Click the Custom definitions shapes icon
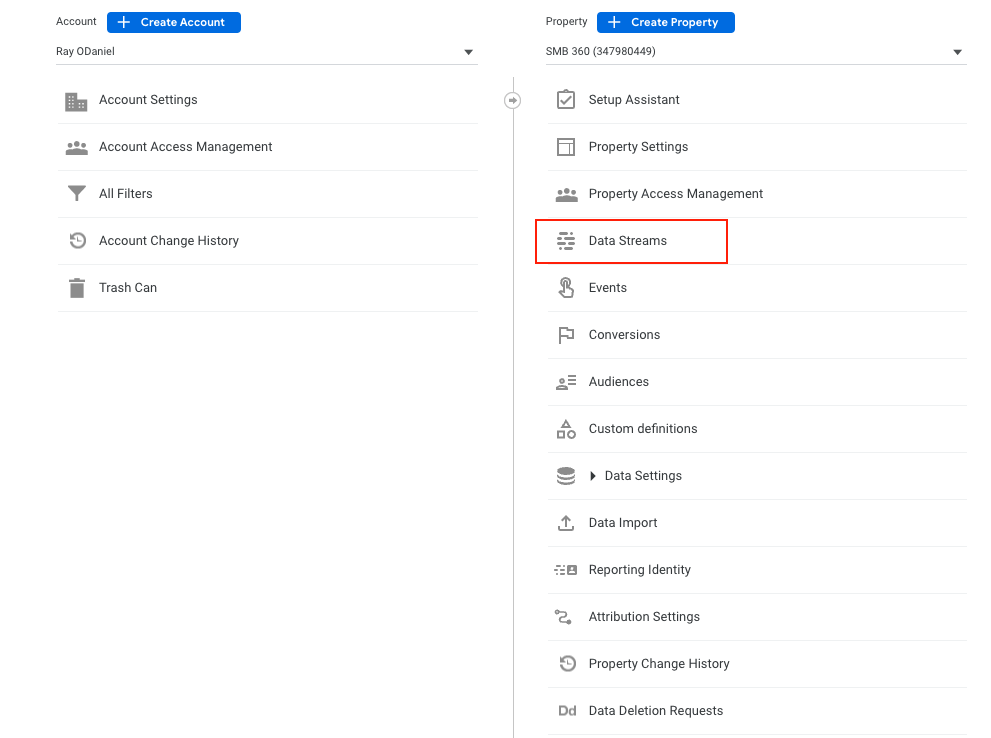991x738 pixels. 566,429
